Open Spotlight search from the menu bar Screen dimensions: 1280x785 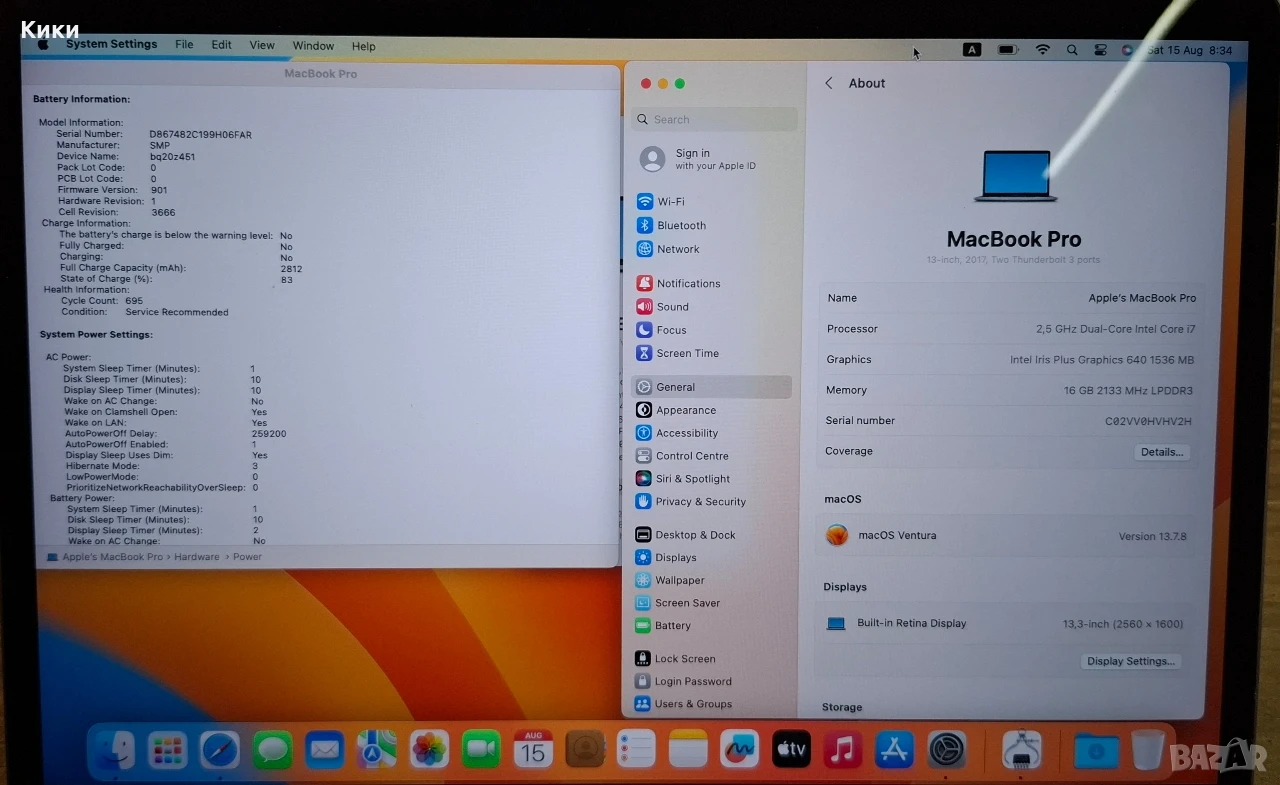1072,49
